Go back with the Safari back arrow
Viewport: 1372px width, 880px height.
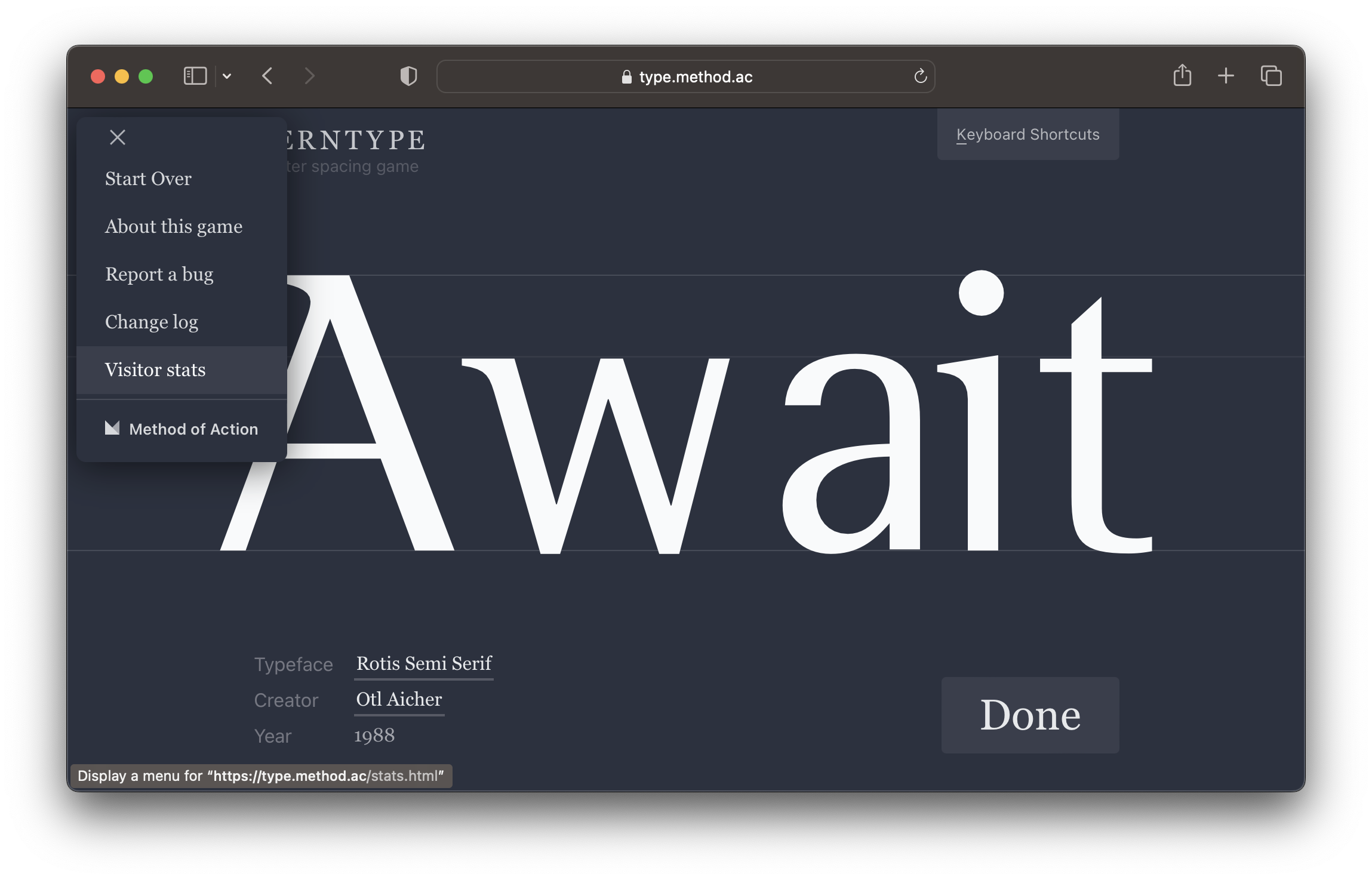click(x=267, y=76)
